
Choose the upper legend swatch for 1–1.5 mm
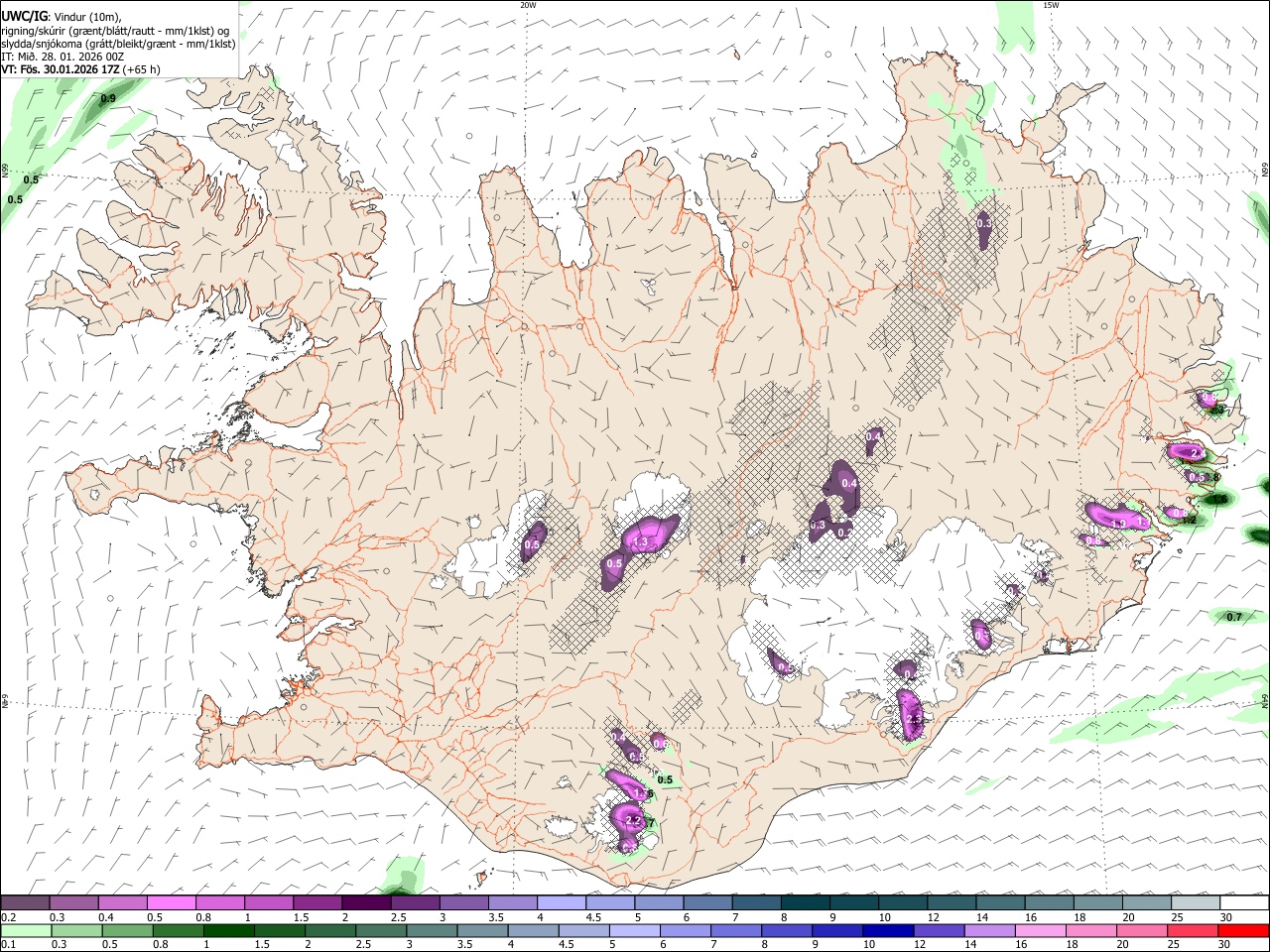tap(269, 903)
